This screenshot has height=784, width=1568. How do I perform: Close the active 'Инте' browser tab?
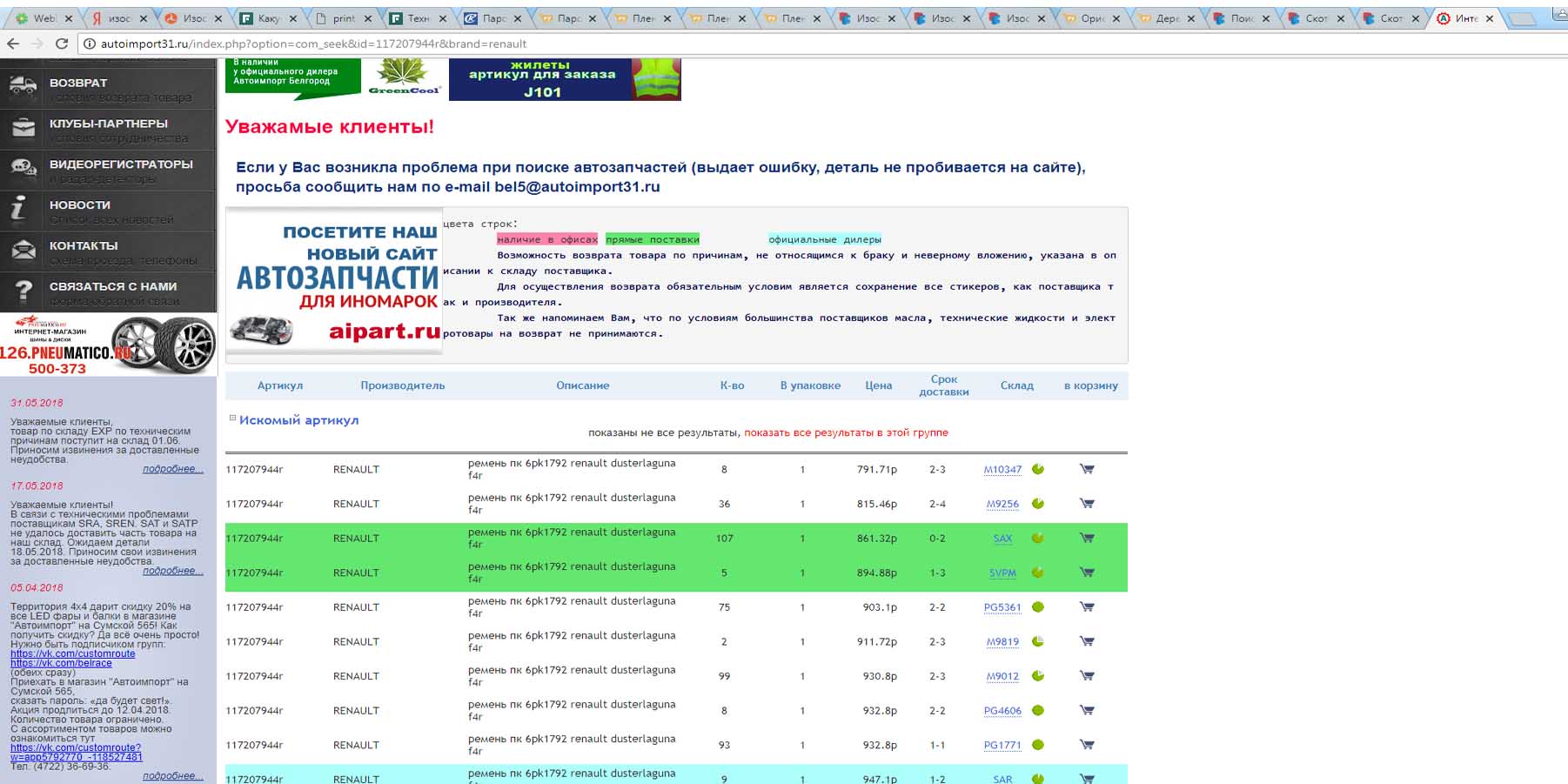pyautogui.click(x=1490, y=18)
